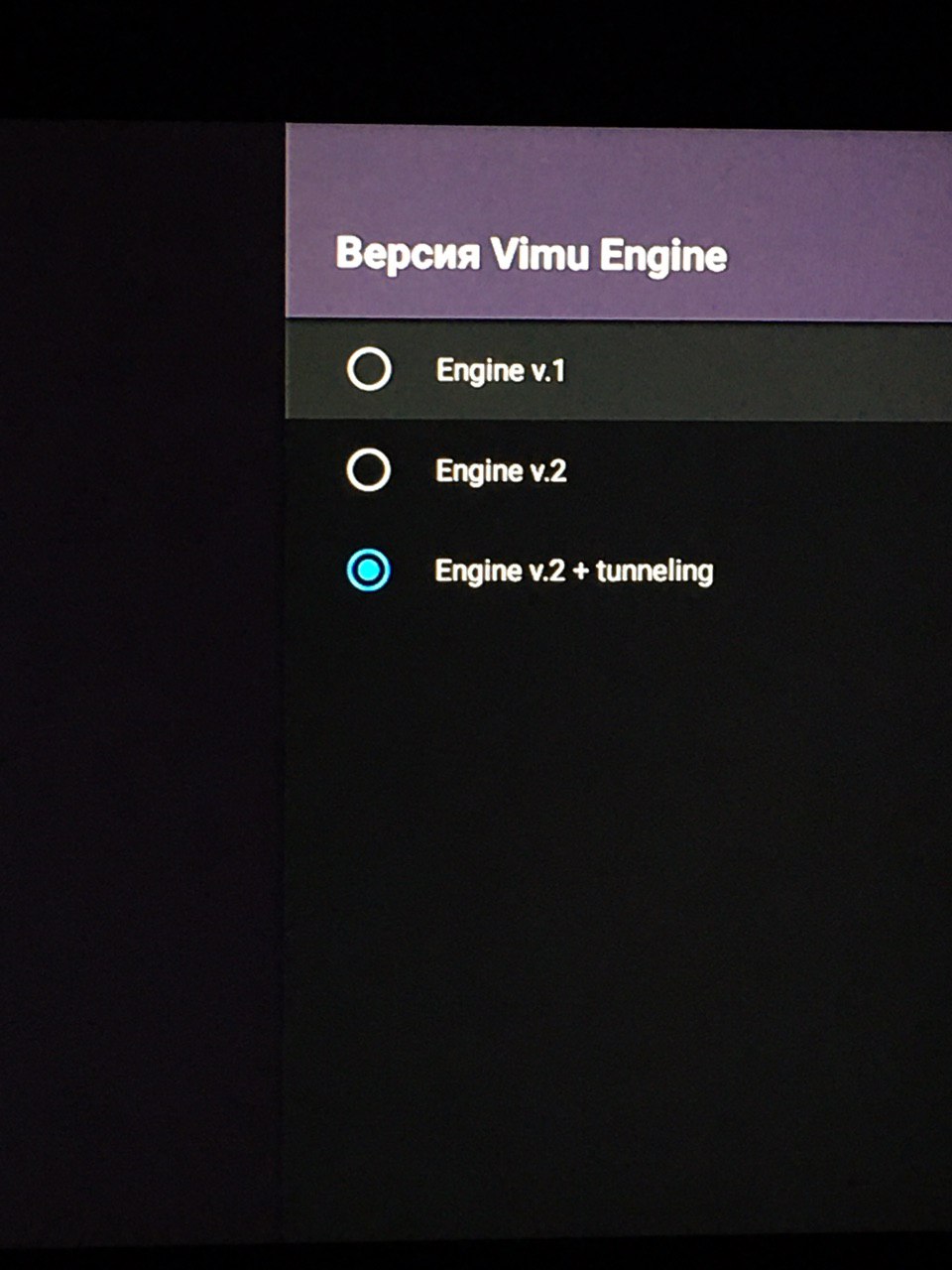Screen dimensions: 952x1270
Task: Choose the 'Engine v.1' text label
Action: [x=500, y=371]
